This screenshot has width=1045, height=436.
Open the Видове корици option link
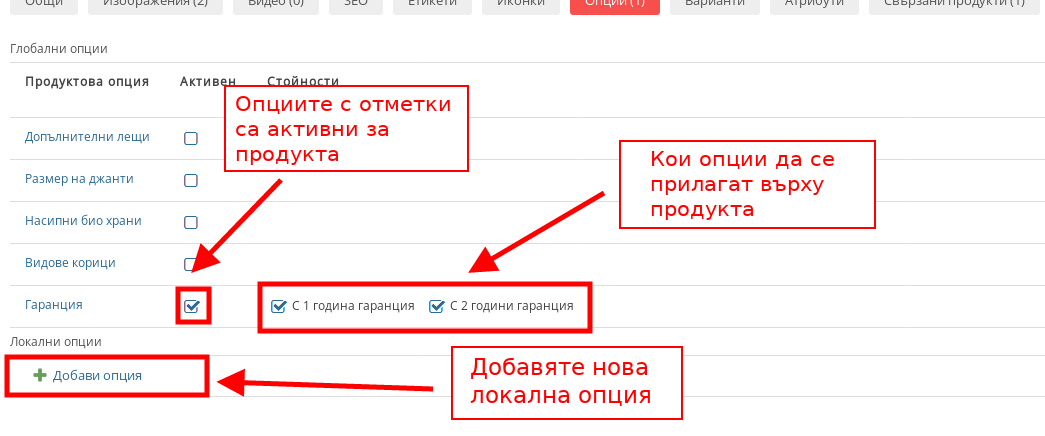tap(70, 263)
